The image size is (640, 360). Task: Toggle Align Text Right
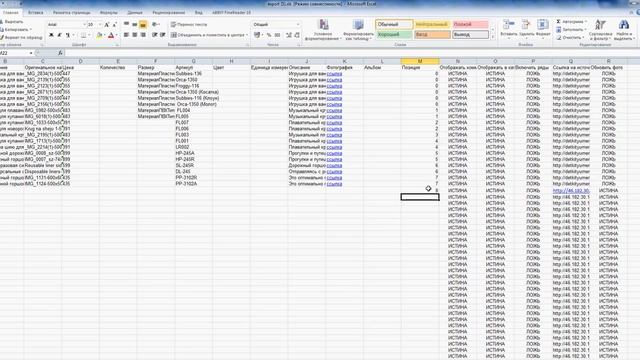[x=143, y=35]
